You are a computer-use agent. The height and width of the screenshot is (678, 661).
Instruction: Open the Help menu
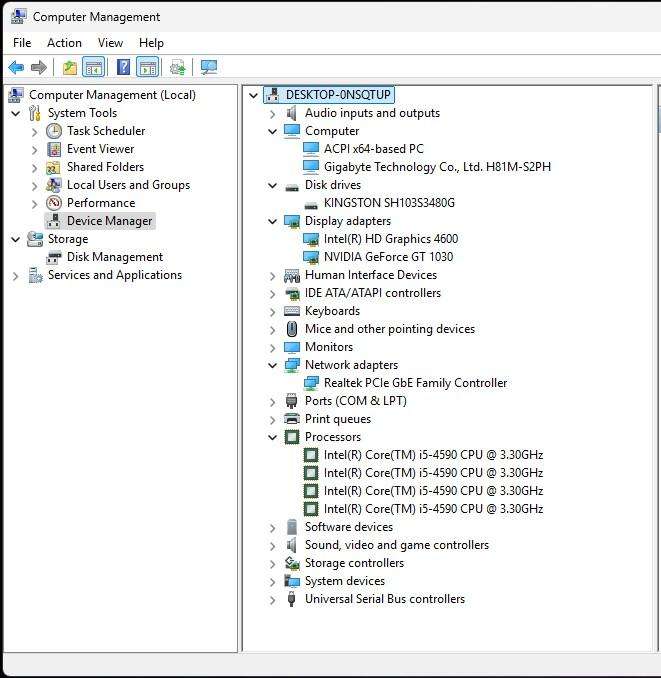151,43
